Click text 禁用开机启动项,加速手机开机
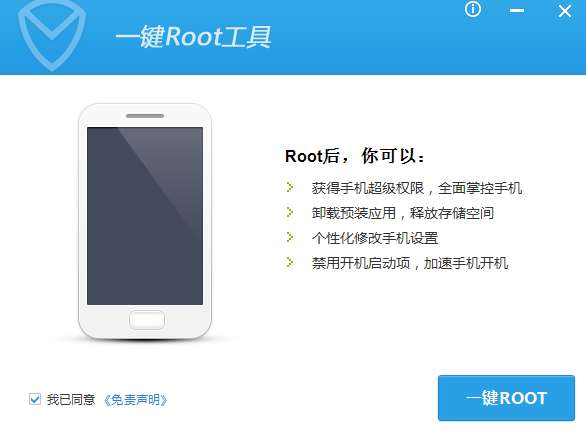The image size is (586, 430). [x=410, y=263]
